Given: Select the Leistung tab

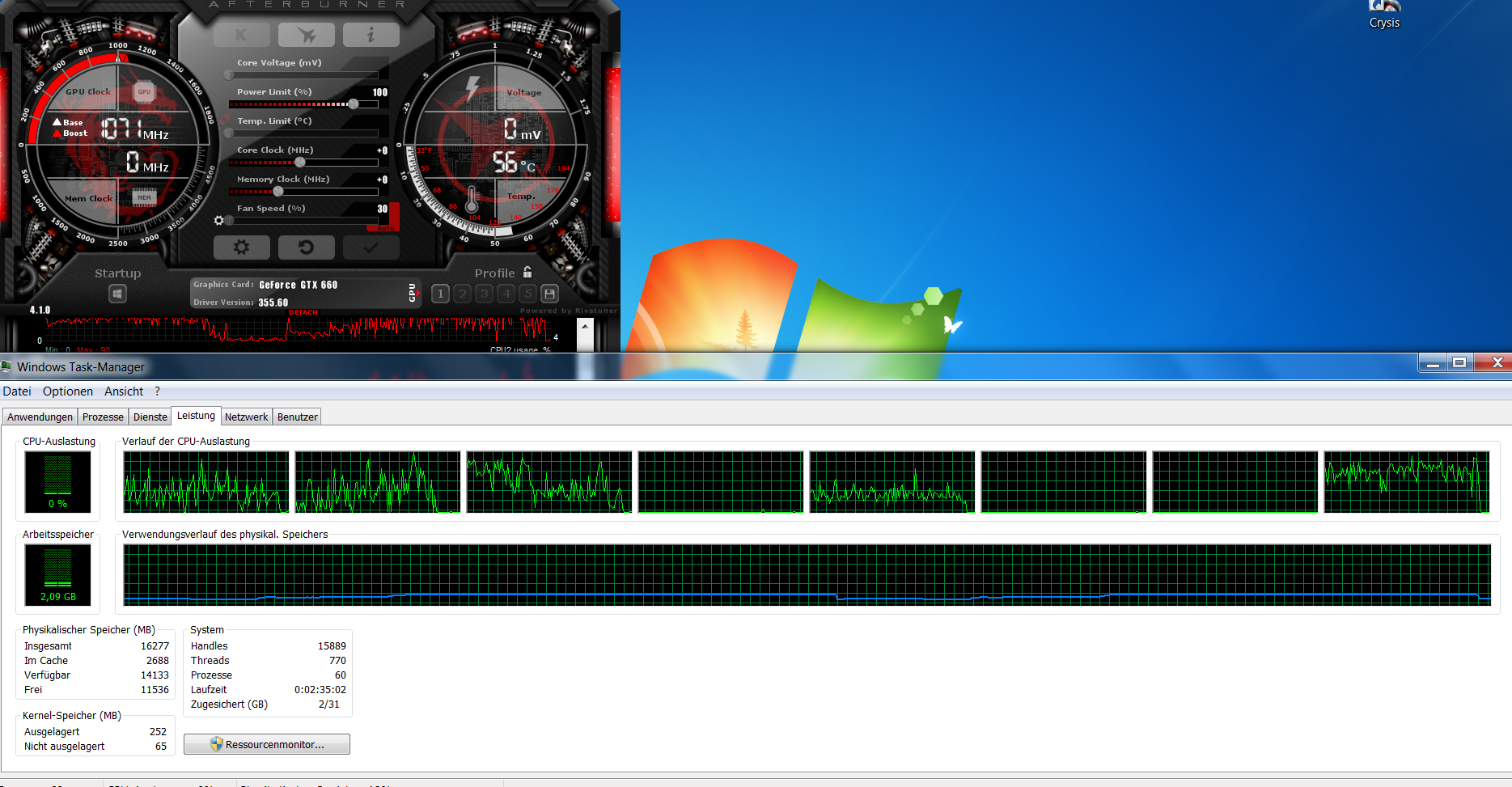Looking at the screenshot, I should coord(197,415).
